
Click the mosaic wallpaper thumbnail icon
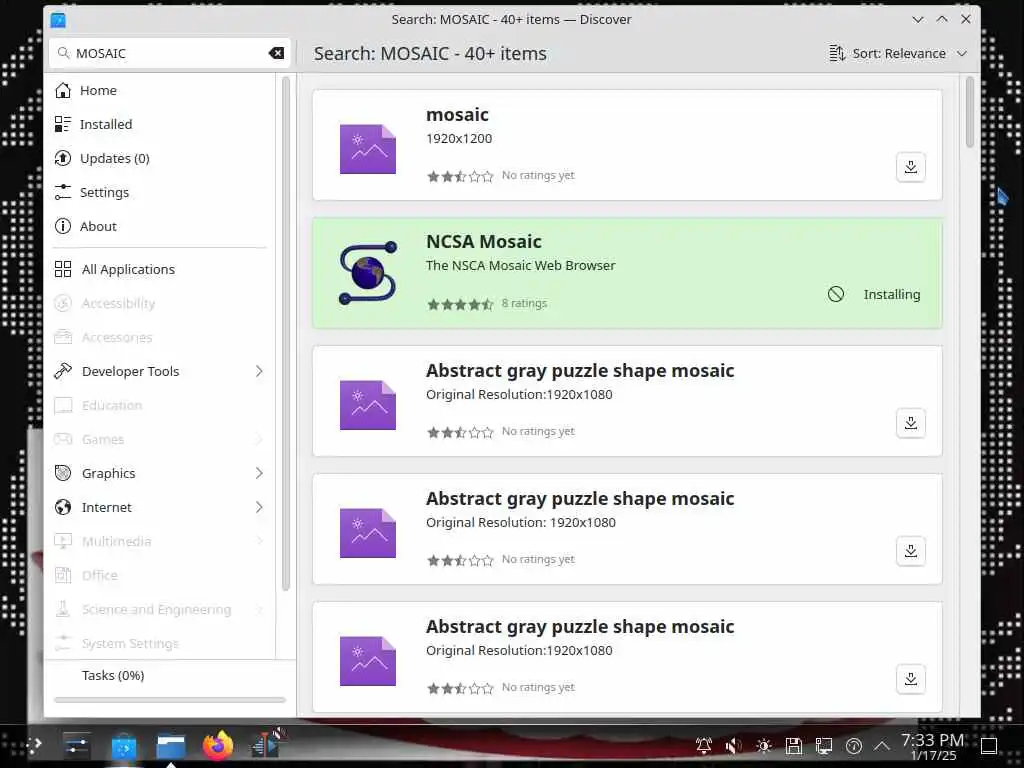click(x=368, y=150)
